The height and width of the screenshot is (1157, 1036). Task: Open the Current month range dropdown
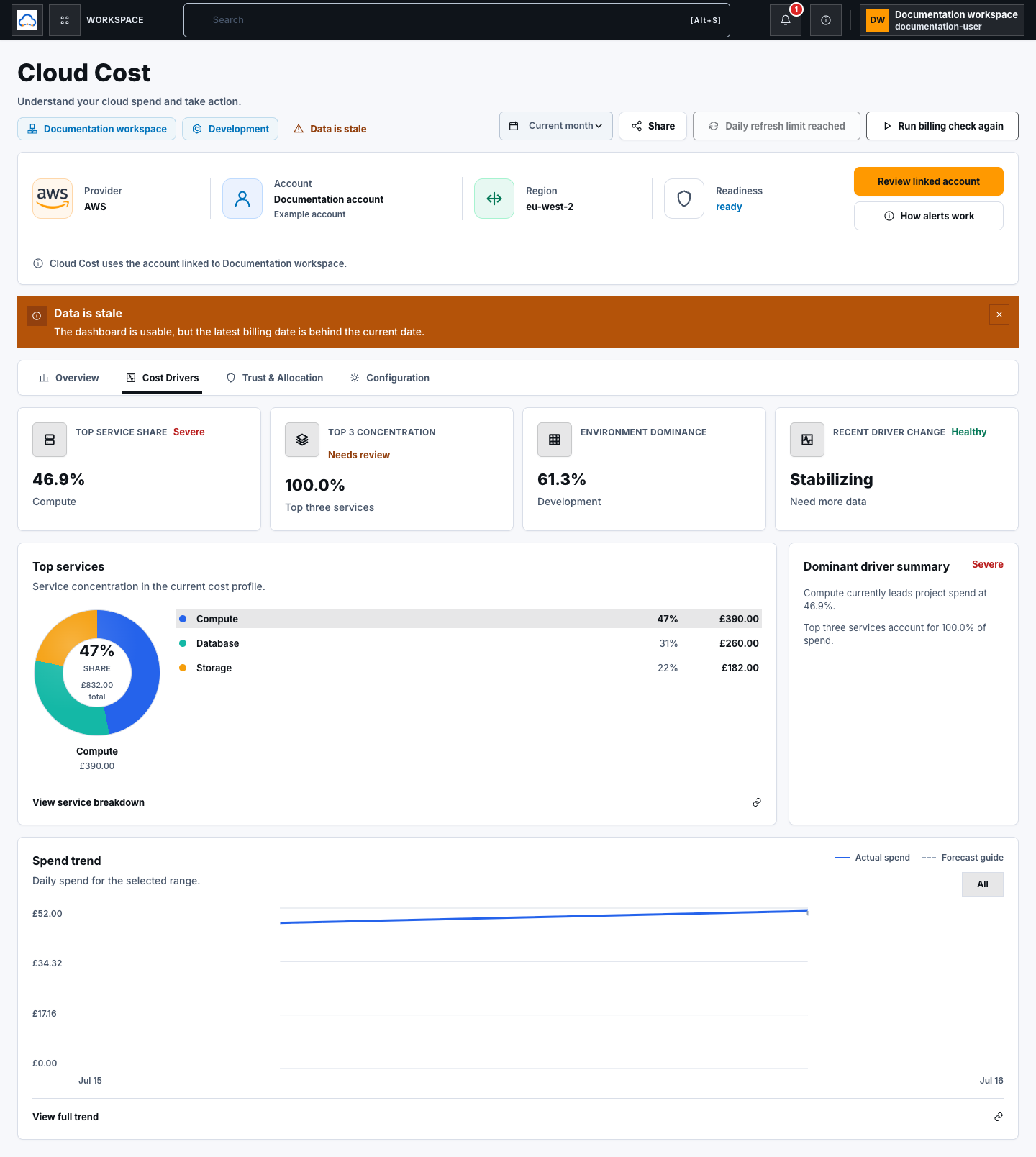[x=556, y=126]
